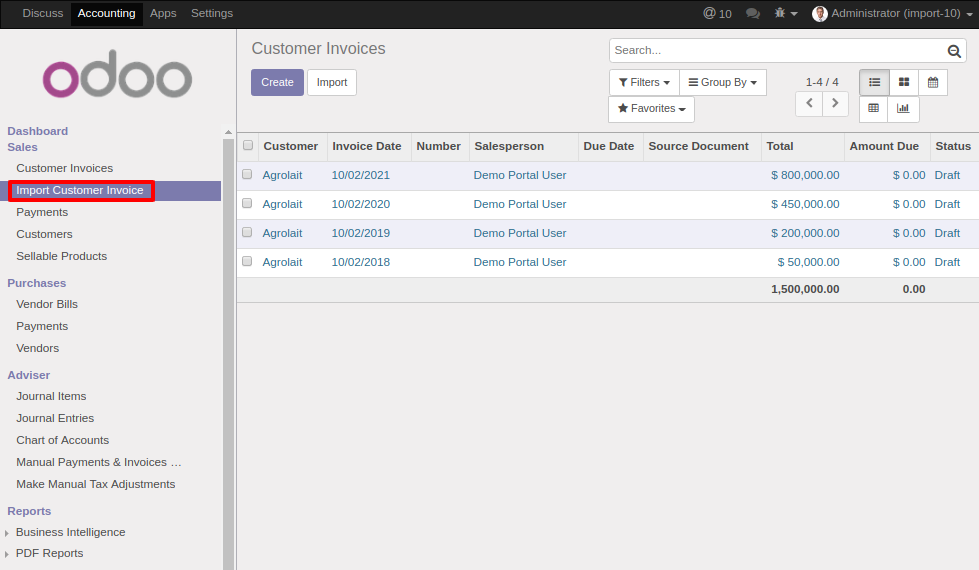This screenshot has height=570, width=979.
Task: Open the pivot table view
Action: pos(874,109)
